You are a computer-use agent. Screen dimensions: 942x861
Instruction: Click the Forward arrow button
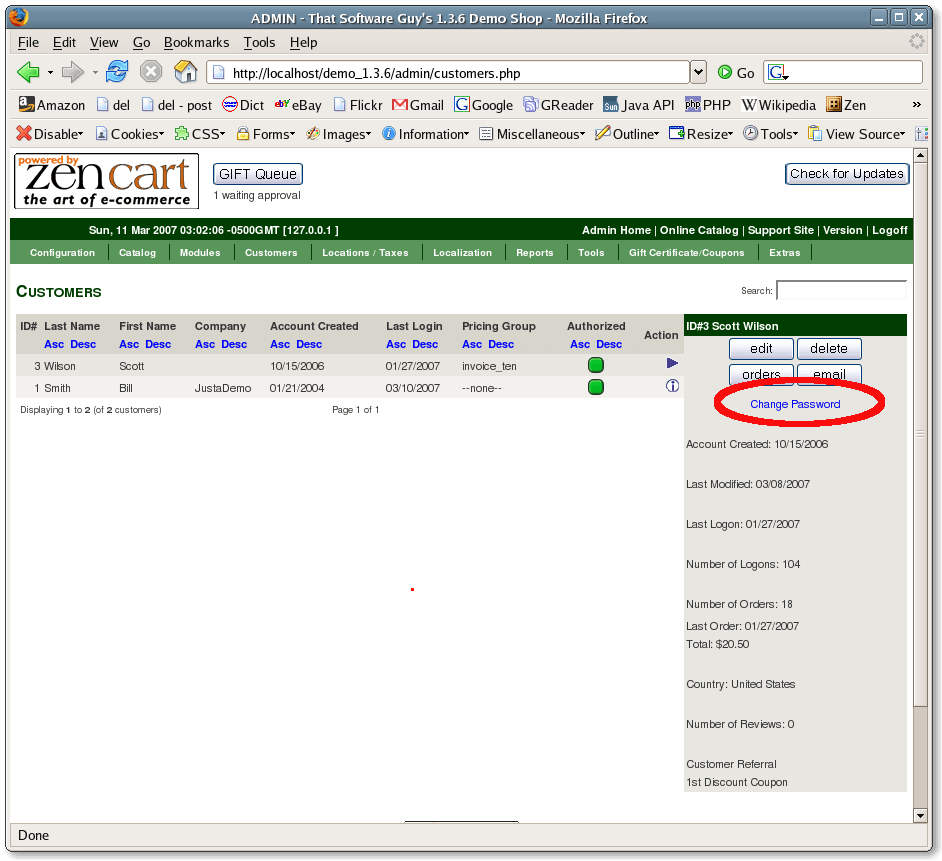(x=73, y=73)
